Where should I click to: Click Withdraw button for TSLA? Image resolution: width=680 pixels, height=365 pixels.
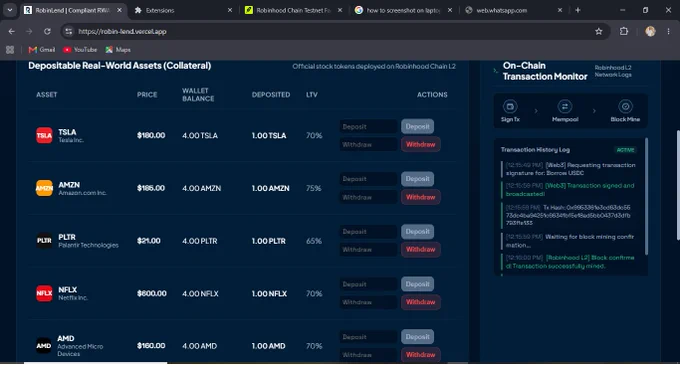[x=420, y=144]
